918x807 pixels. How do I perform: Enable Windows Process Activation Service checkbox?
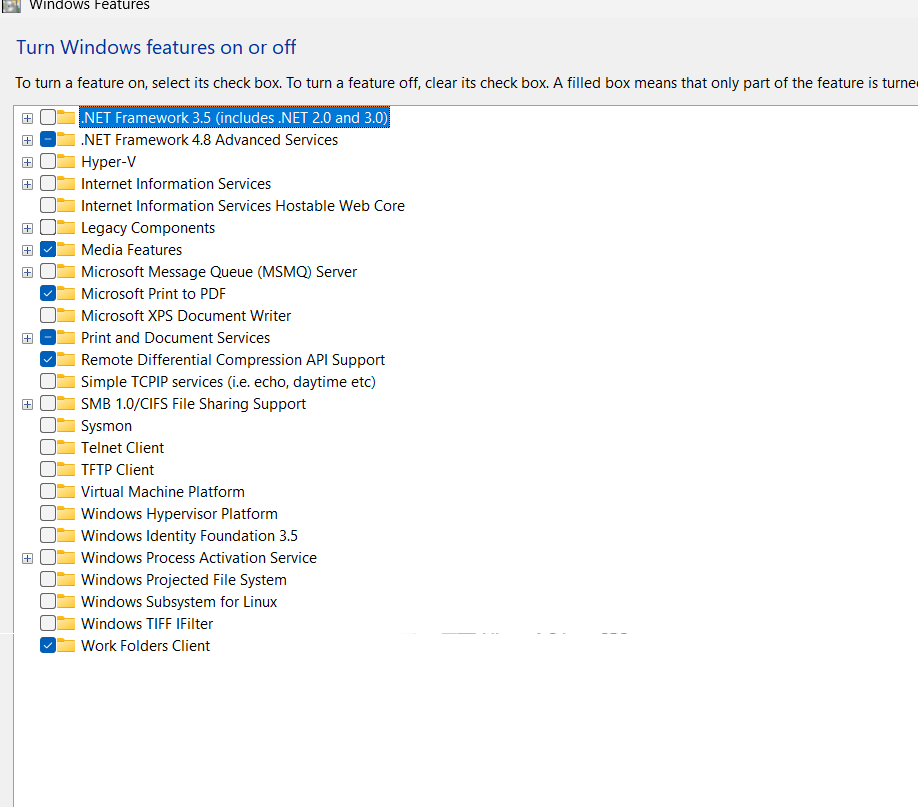click(48, 558)
